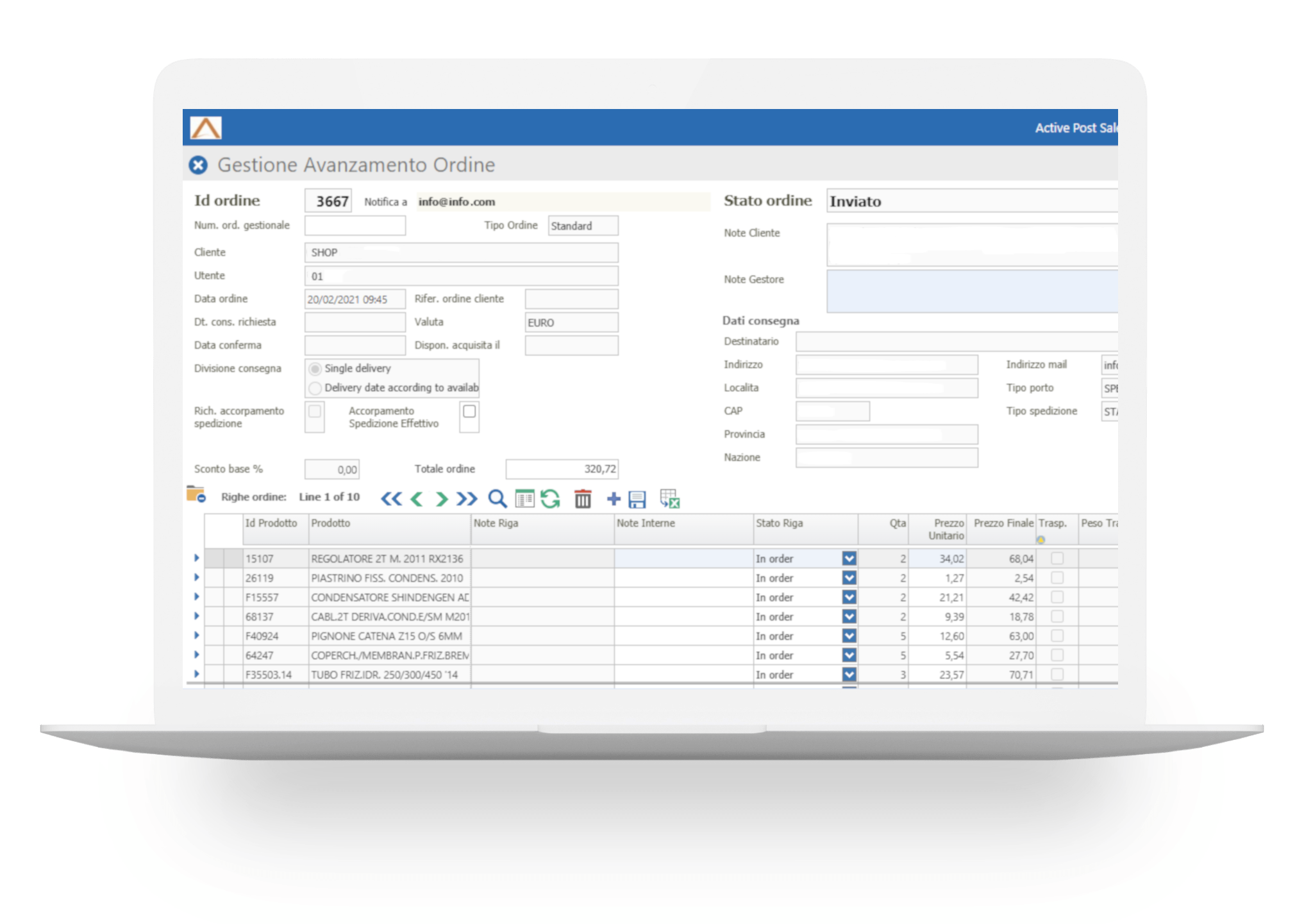
Task: Open order lines search magnifier
Action: click(497, 499)
